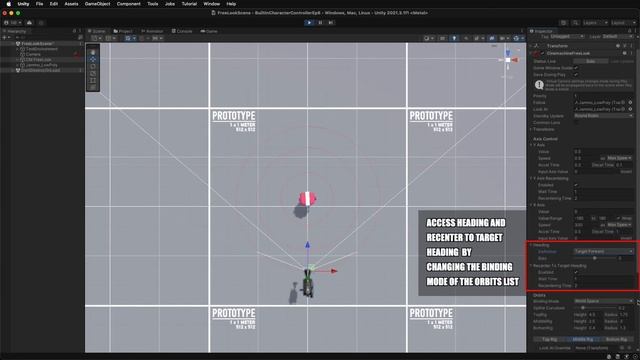Open the account dropdown in toolbar
Viewport: 640px width, 360px height.
coord(12,23)
